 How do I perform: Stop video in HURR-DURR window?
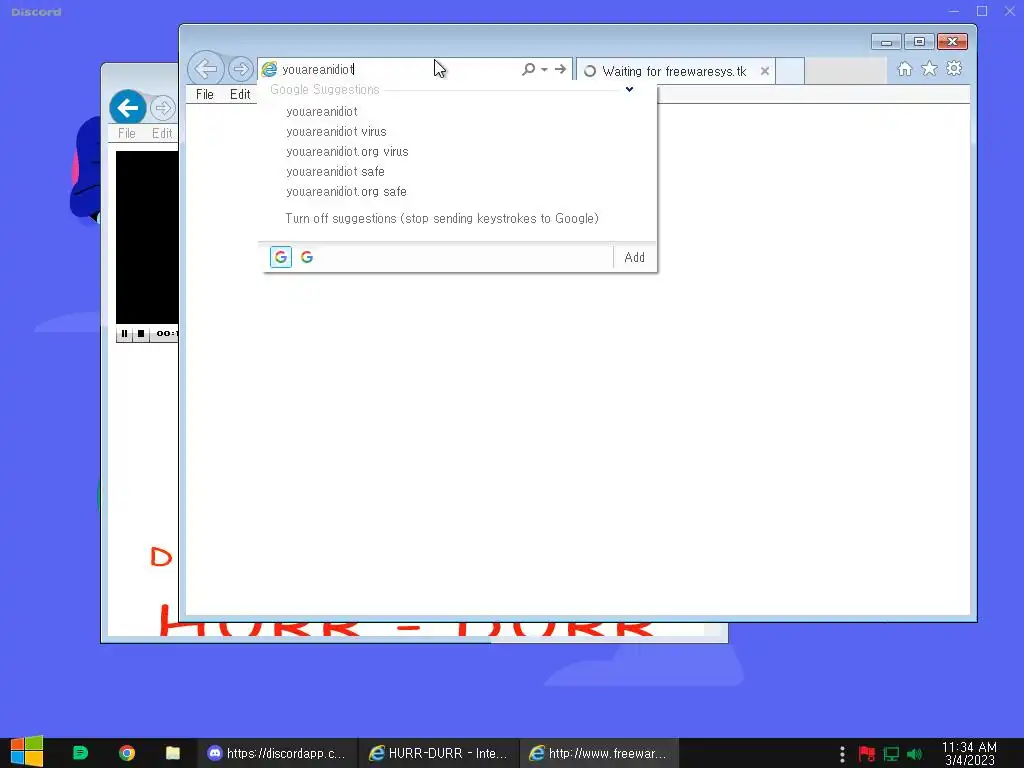pyautogui.click(x=140, y=334)
